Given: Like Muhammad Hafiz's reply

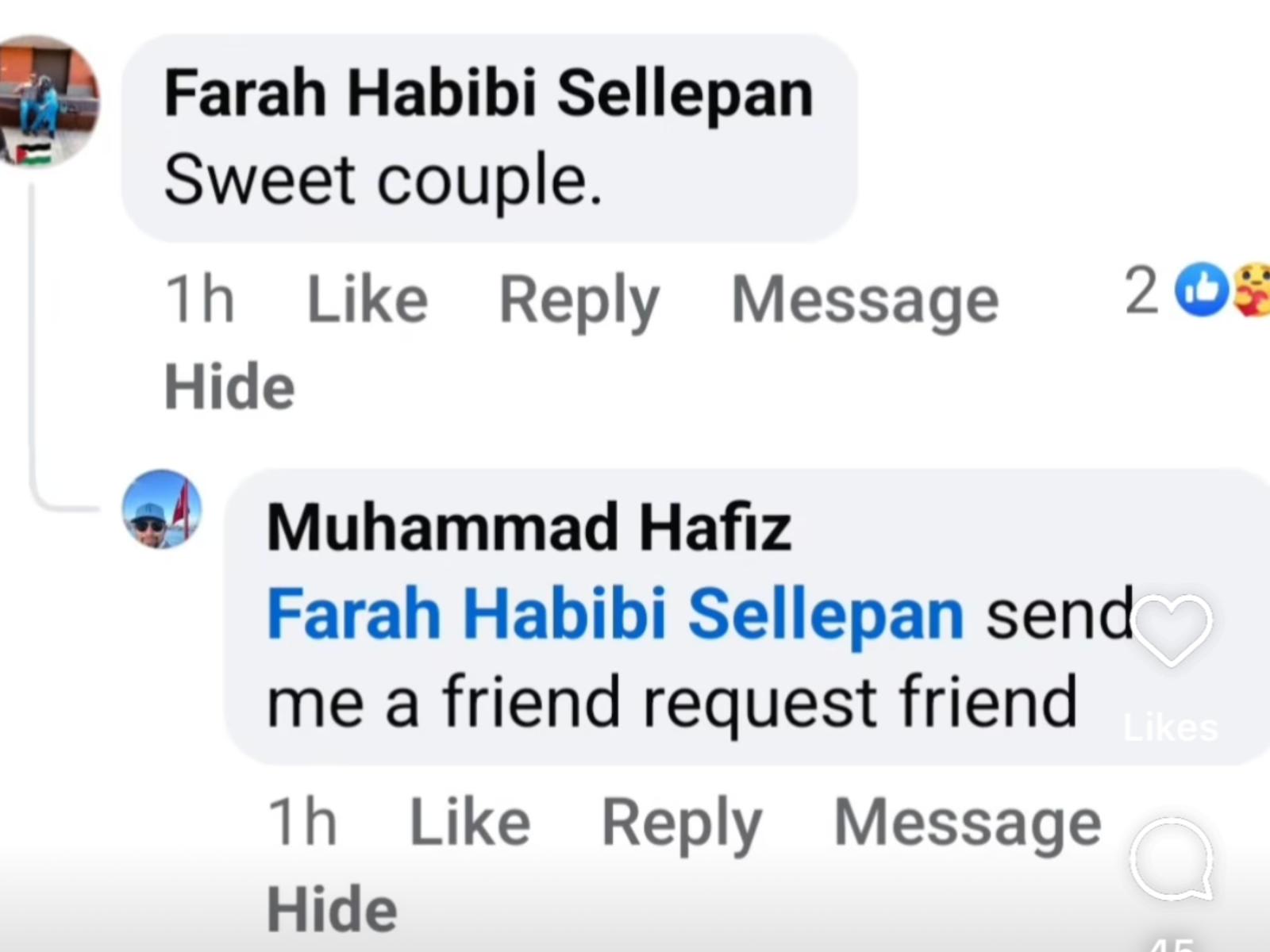Looking at the screenshot, I should click(x=469, y=822).
